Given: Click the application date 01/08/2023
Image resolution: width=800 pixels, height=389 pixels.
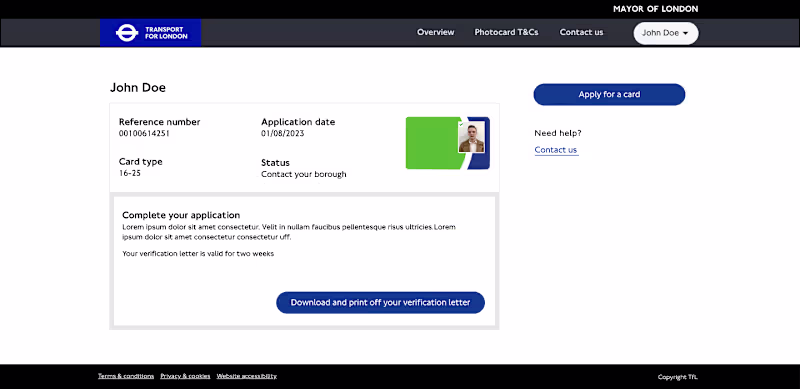Looking at the screenshot, I should click(283, 134).
